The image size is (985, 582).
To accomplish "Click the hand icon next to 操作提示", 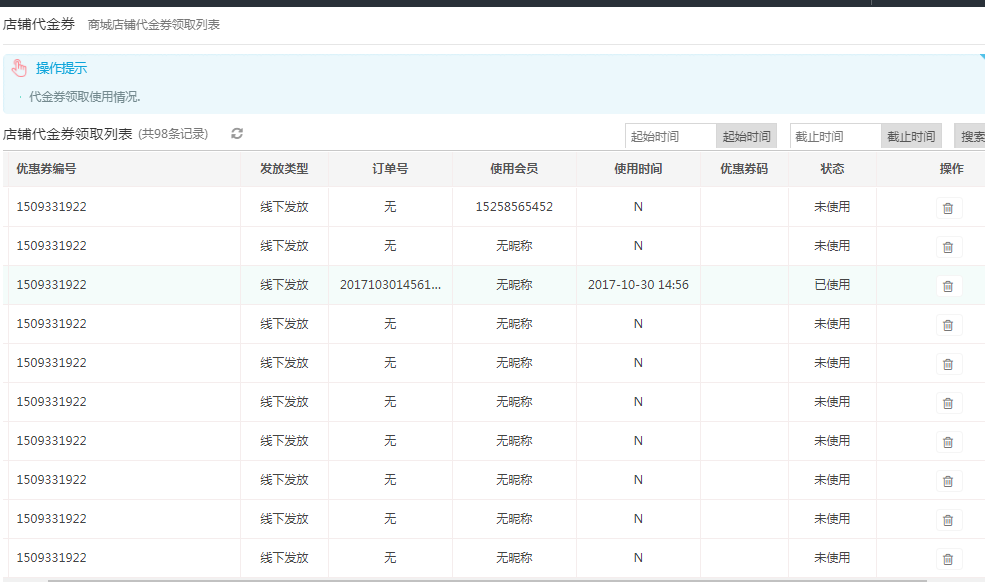I will 19,68.
